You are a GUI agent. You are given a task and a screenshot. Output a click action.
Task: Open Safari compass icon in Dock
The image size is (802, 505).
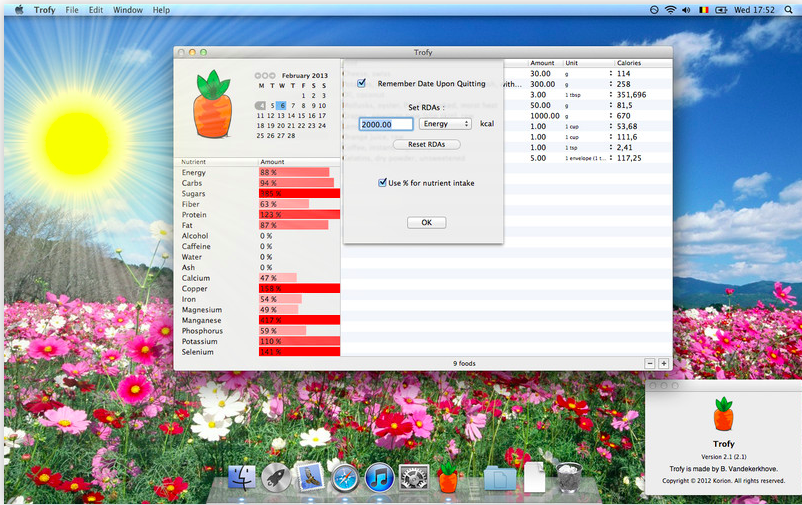tap(345, 478)
